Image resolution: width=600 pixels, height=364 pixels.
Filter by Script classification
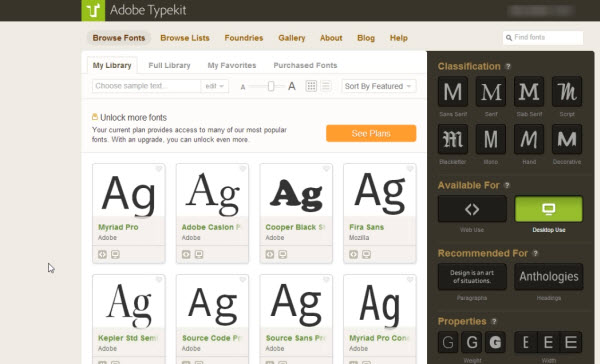click(567, 91)
